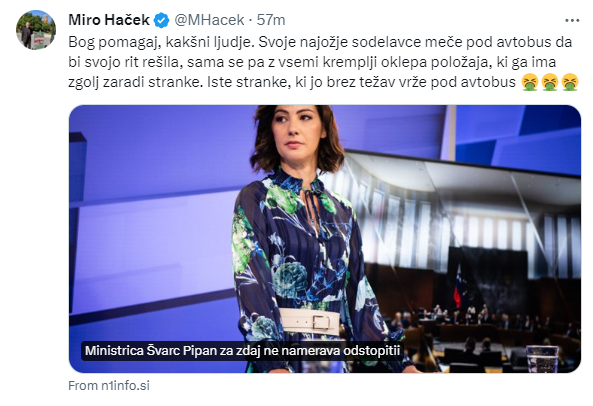
Task: Click the blue verified badge
Action: pyautogui.click(x=161, y=20)
